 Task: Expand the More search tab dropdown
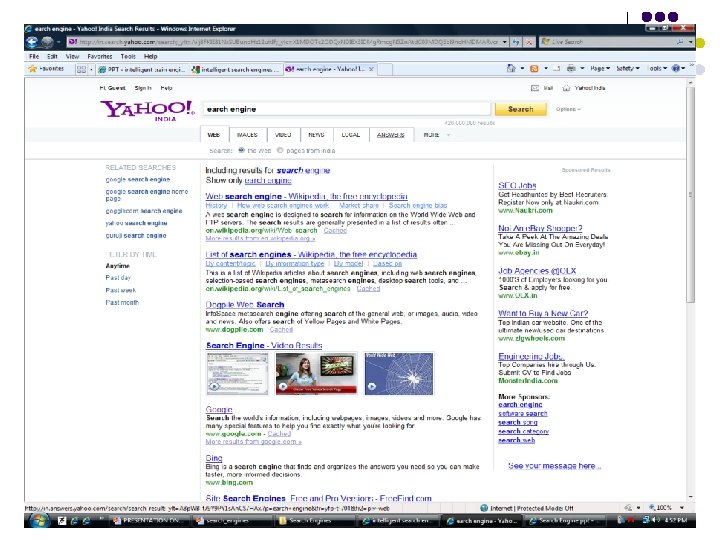(x=436, y=135)
